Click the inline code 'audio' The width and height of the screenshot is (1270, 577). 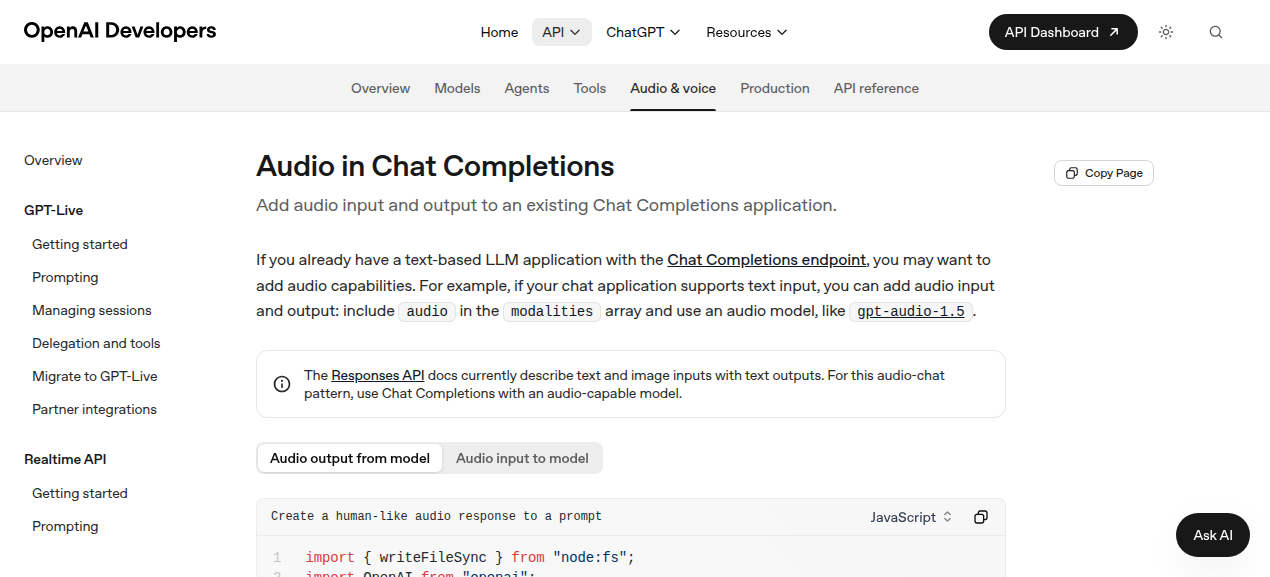[427, 311]
